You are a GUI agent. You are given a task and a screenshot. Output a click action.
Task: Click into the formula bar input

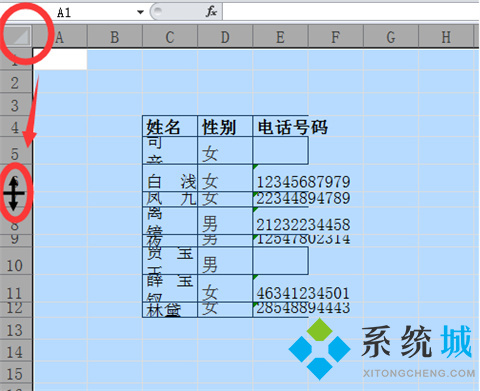point(351,12)
